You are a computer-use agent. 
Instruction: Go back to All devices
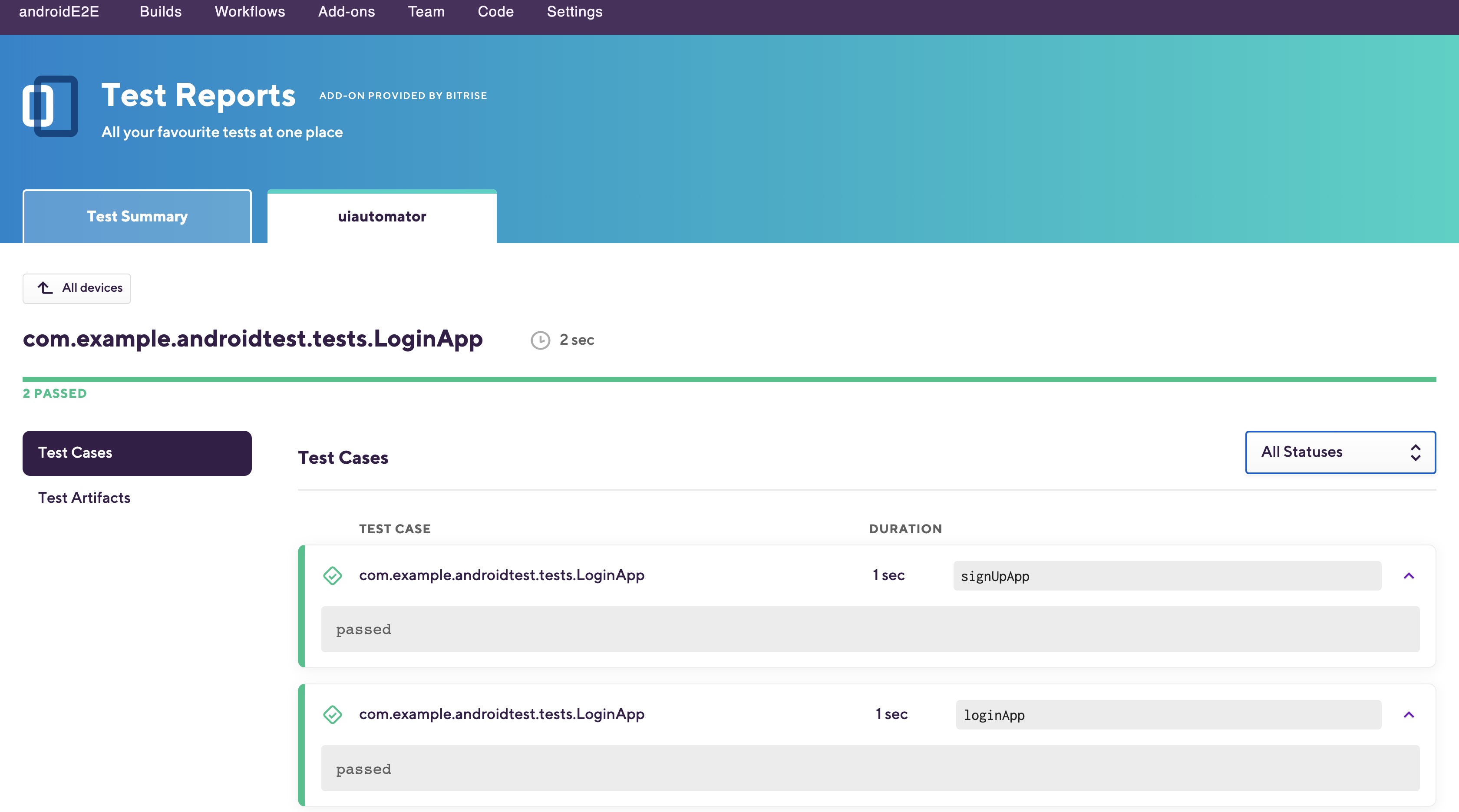pos(77,288)
